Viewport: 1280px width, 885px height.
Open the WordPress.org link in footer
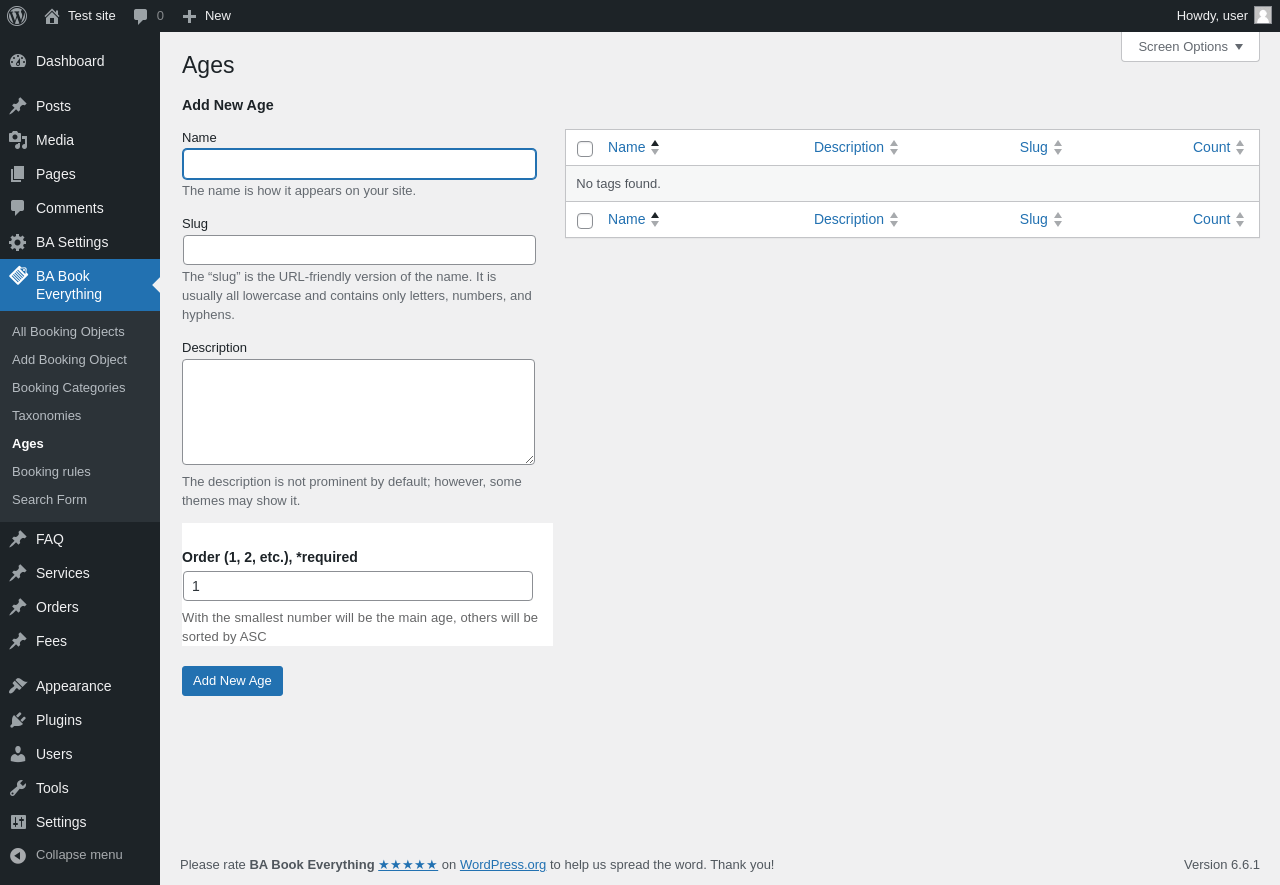click(503, 865)
